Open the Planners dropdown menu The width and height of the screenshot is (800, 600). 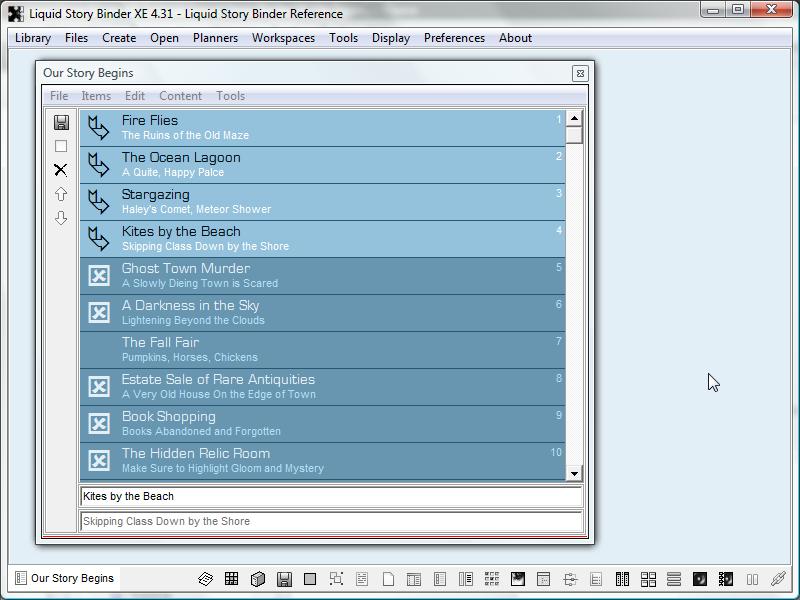[x=215, y=38]
